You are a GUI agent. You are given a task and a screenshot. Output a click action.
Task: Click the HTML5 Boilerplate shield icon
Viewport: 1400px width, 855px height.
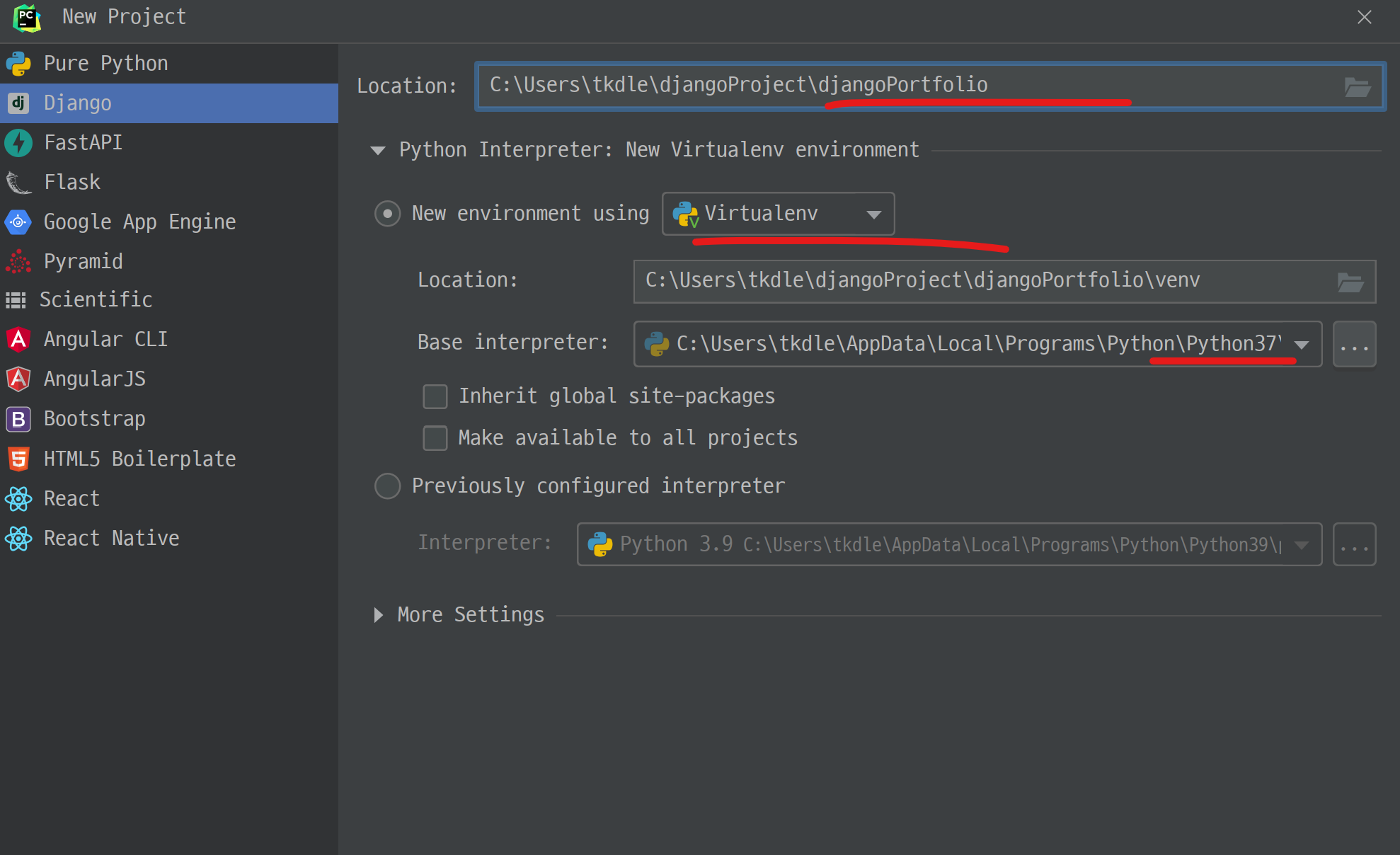18,459
